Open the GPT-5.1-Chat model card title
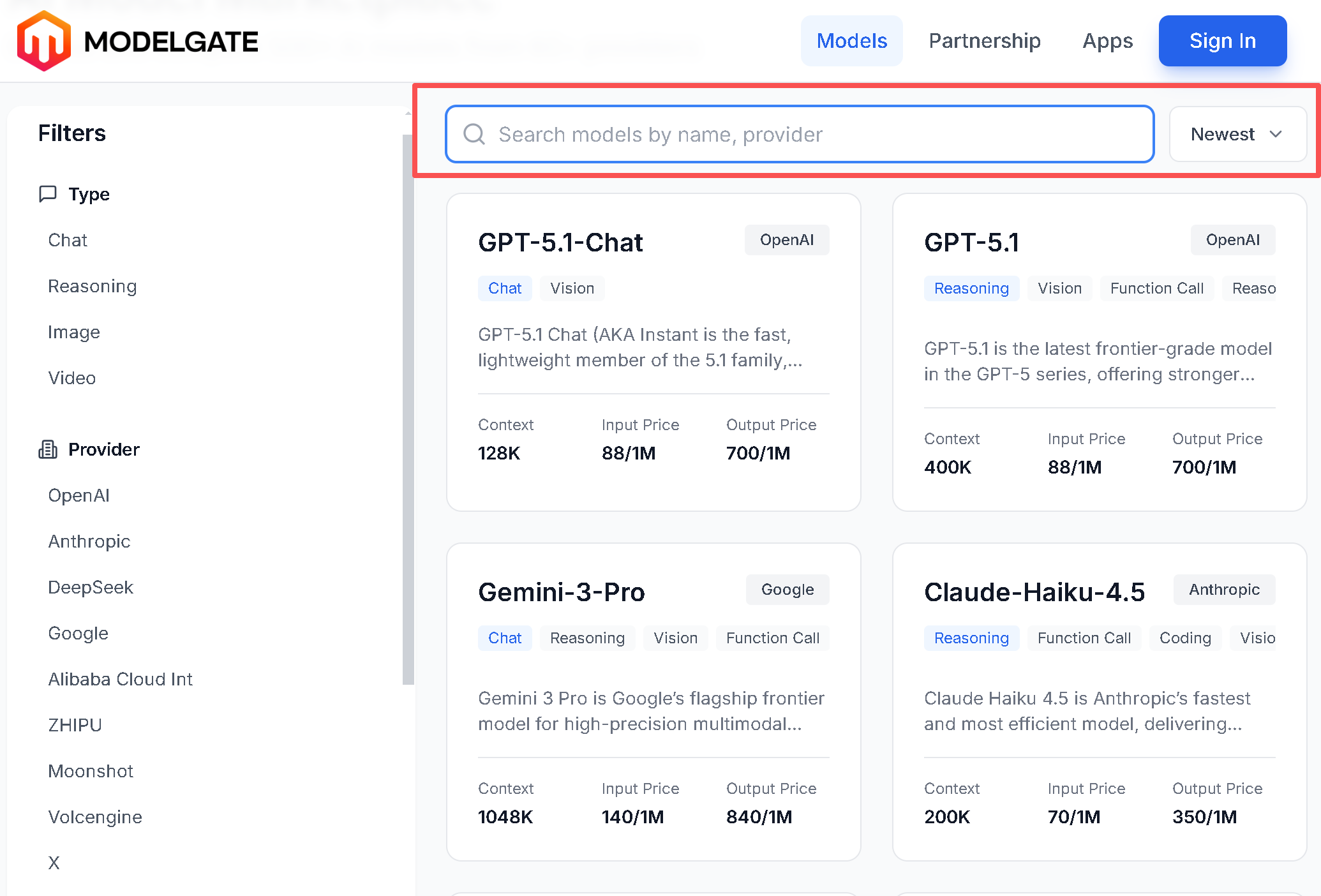1321x896 pixels. (x=560, y=243)
